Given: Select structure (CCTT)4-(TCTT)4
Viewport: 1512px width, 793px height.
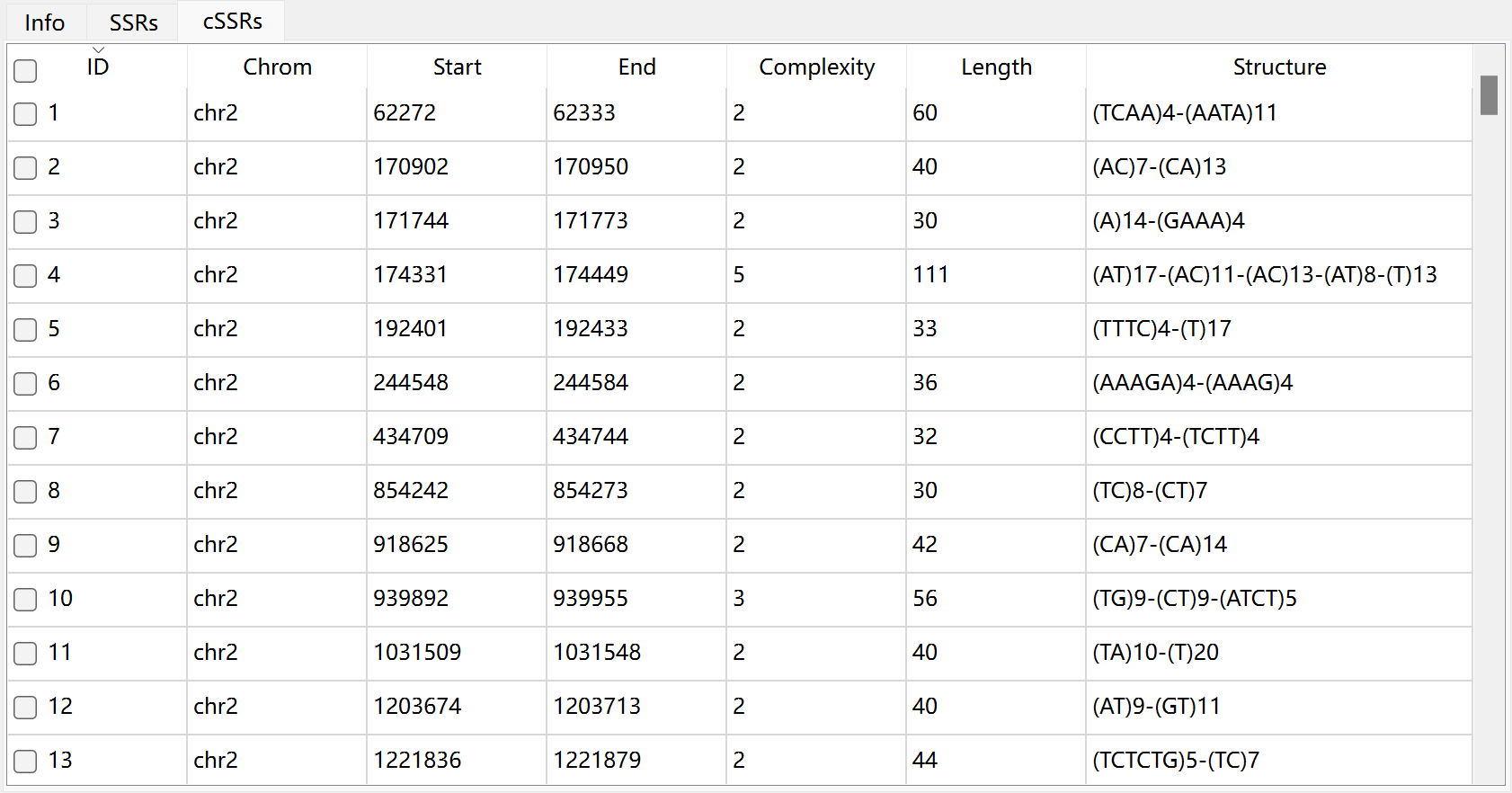Looking at the screenshot, I should click(x=1279, y=437).
